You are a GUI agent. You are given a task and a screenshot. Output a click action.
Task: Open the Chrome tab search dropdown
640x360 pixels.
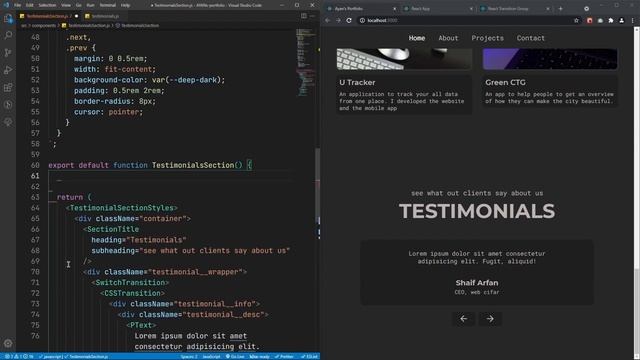(586, 9)
